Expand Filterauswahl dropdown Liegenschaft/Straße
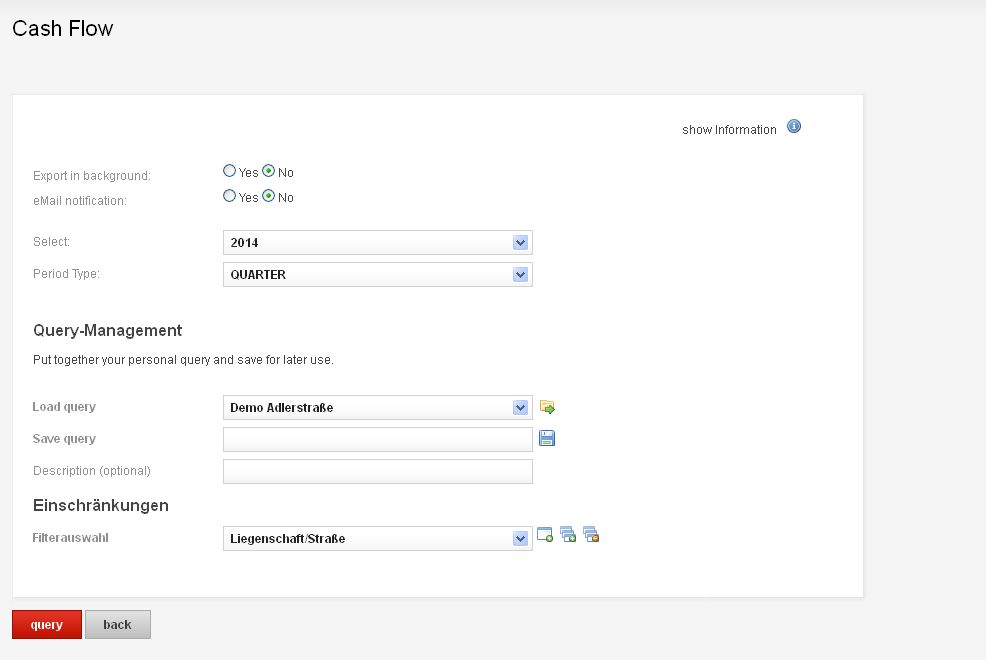986x660 pixels. (x=378, y=539)
